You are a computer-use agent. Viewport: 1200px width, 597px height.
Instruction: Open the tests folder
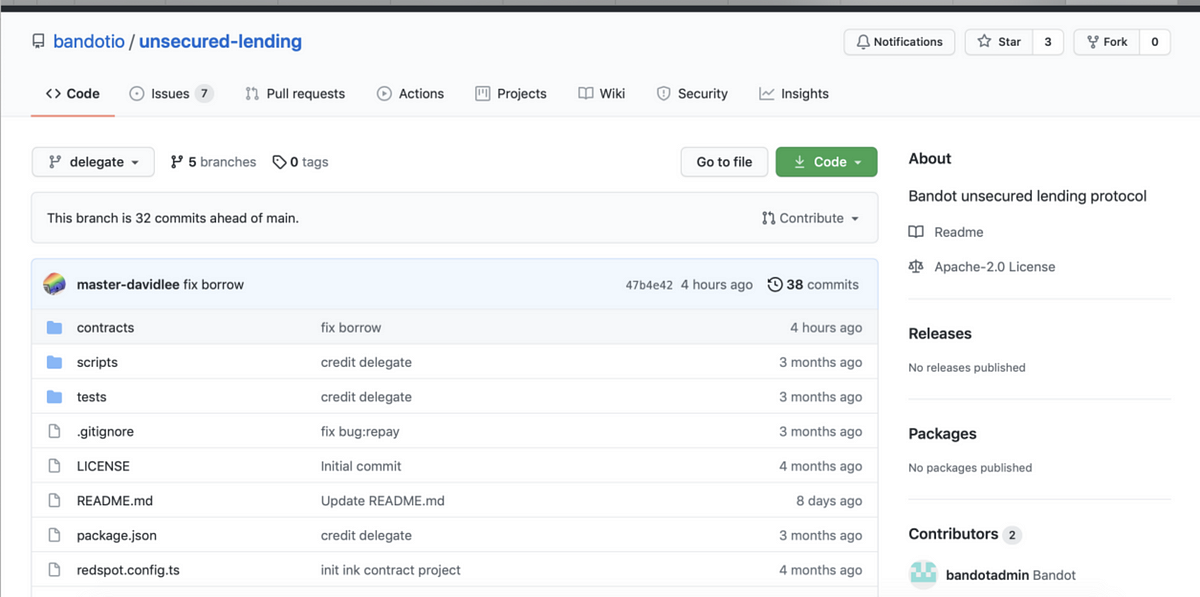click(91, 397)
